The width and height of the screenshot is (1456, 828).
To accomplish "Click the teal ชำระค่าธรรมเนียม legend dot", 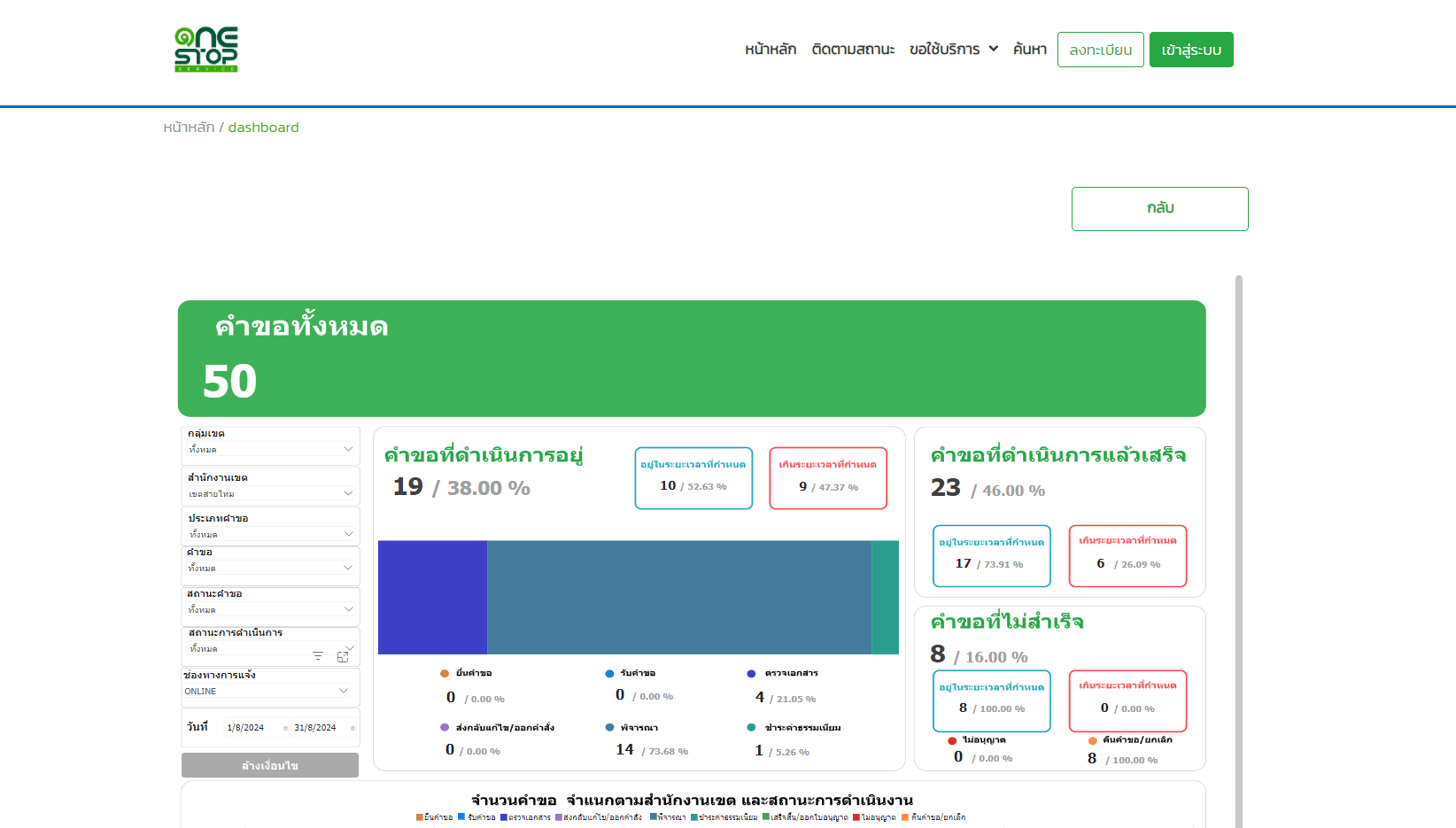I will tap(751, 728).
